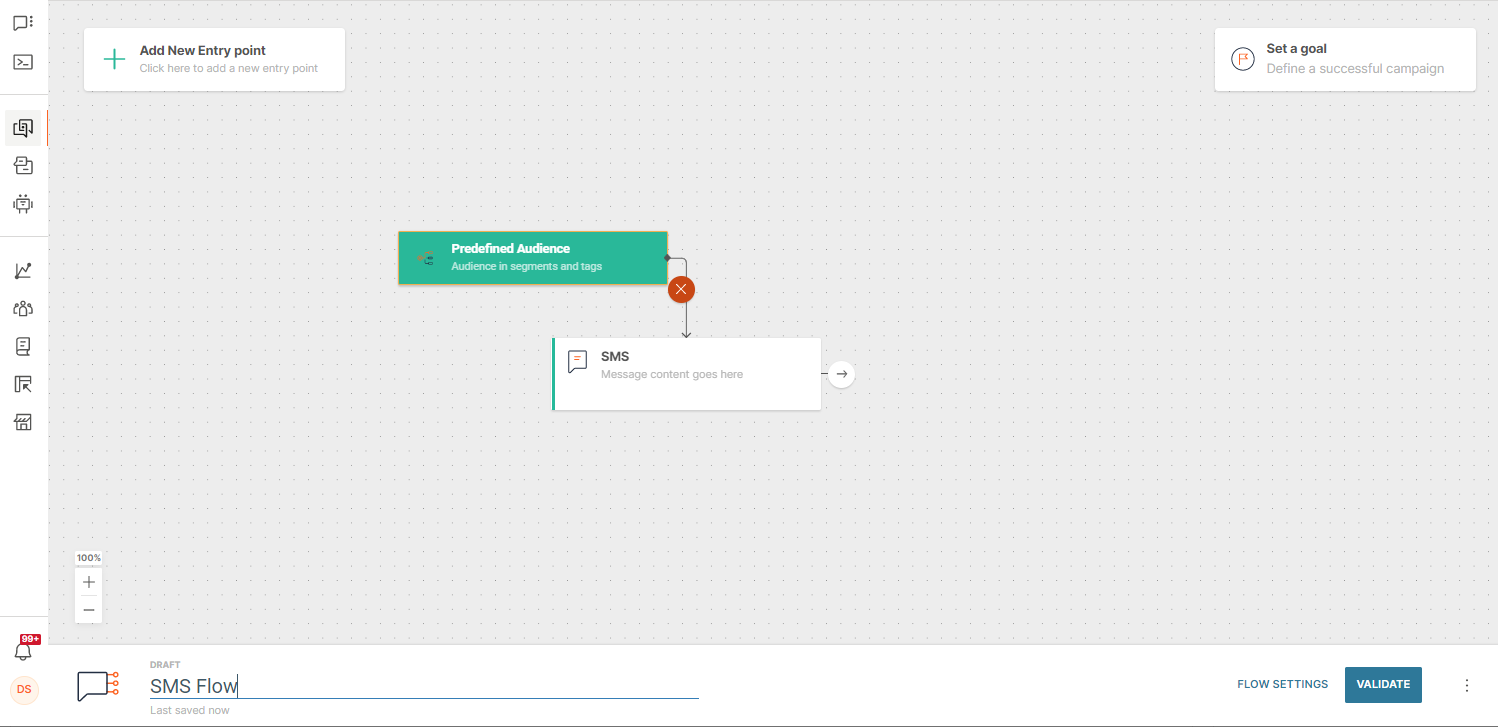
Task: Select the SMS message block
Action: [x=687, y=374]
